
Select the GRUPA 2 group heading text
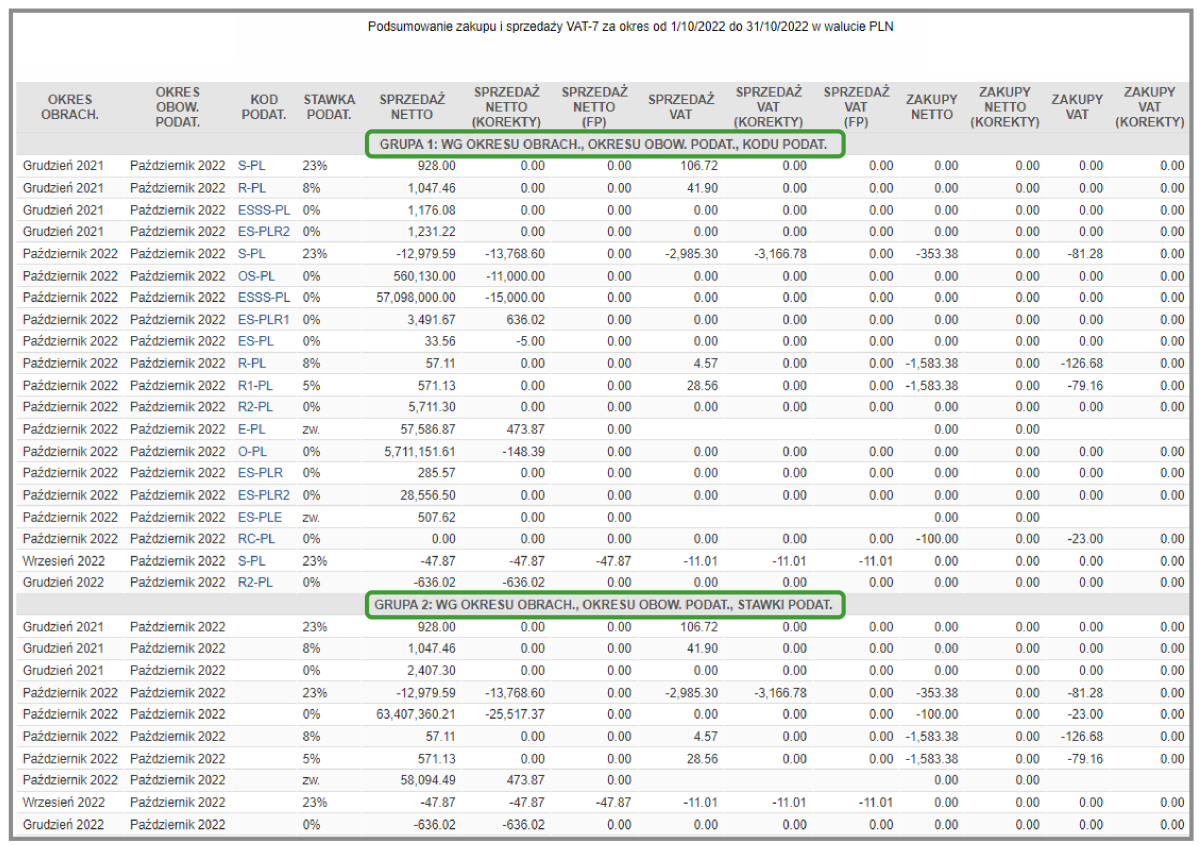[603, 605]
